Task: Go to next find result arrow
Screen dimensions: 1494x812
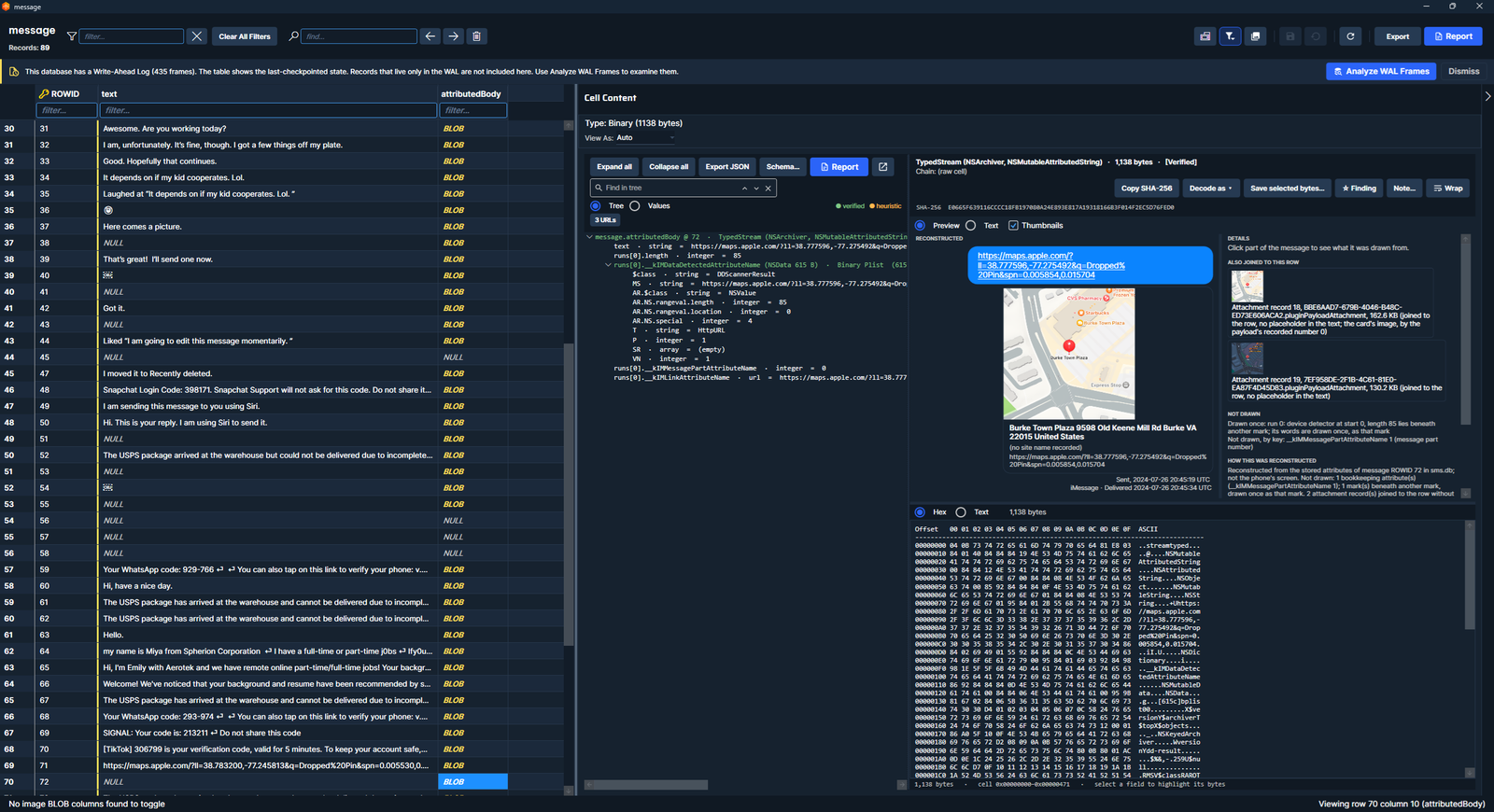Action: tap(453, 36)
